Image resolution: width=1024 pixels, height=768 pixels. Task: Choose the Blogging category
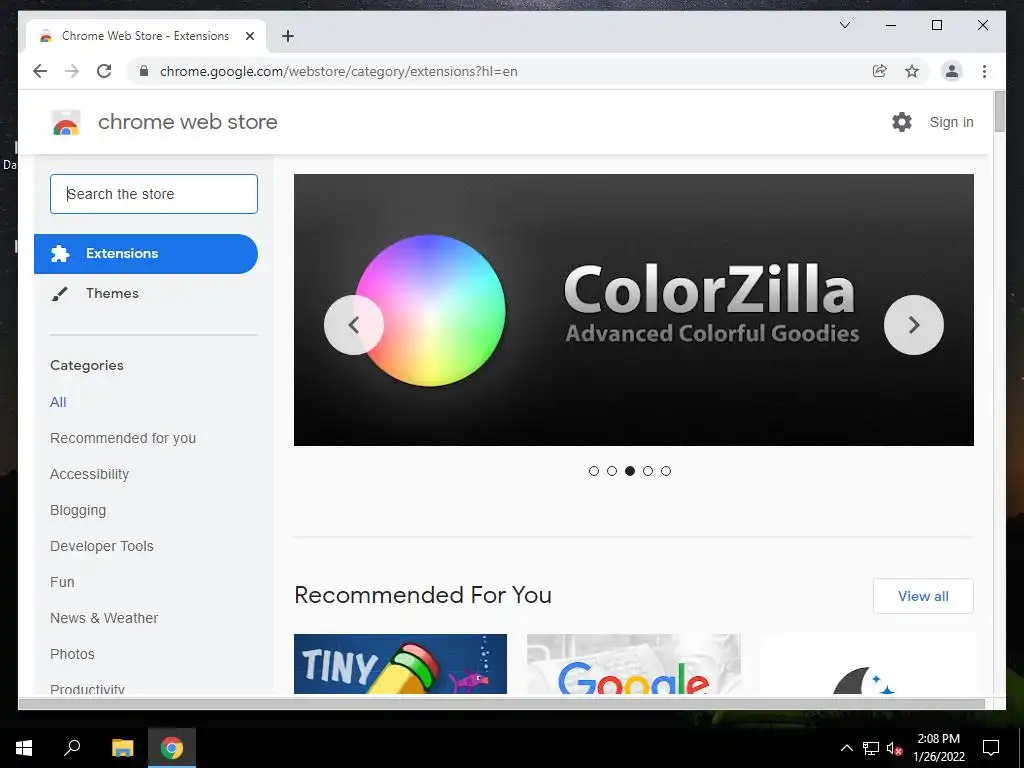click(x=78, y=510)
